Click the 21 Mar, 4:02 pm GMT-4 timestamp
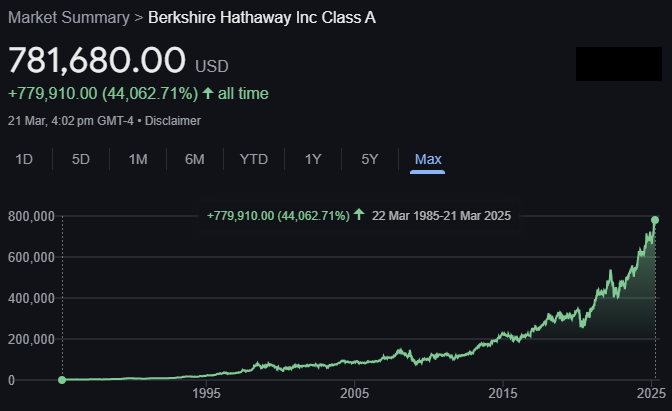 pyautogui.click(x=71, y=121)
